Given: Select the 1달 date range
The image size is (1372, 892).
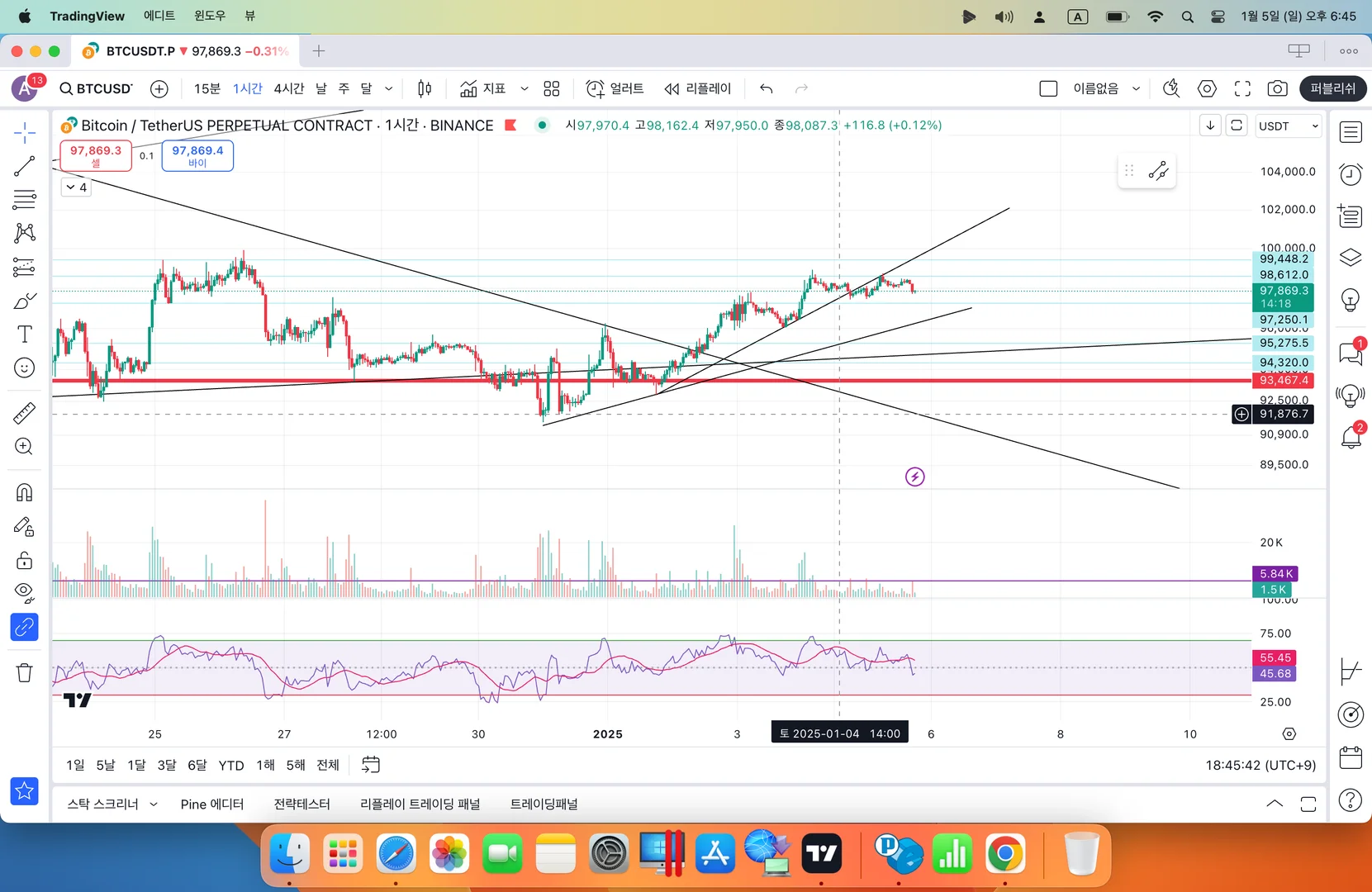Looking at the screenshot, I should coord(136,766).
